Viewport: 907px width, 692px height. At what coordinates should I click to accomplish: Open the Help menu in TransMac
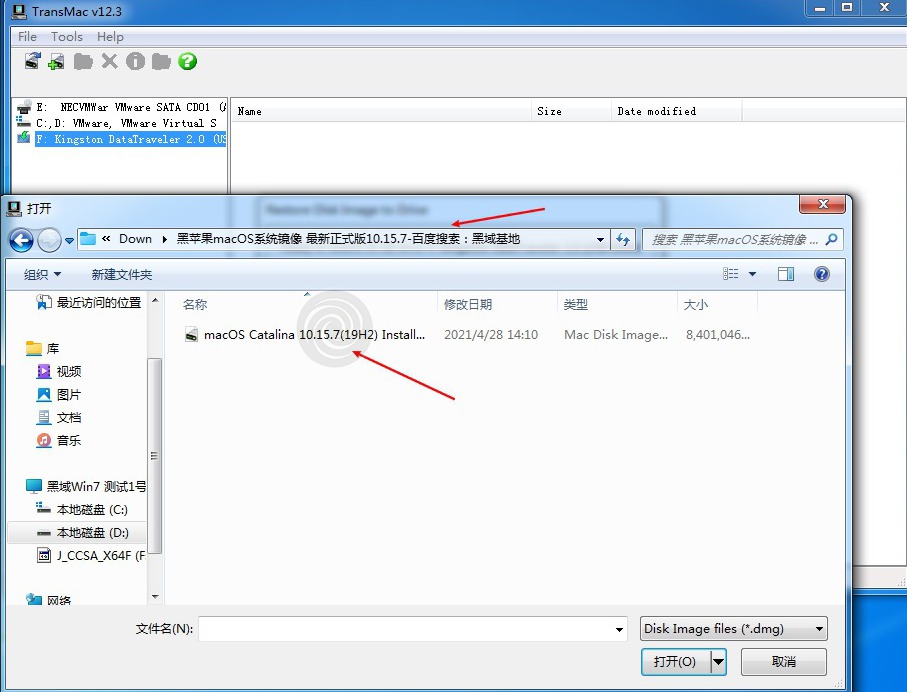[x=110, y=36]
